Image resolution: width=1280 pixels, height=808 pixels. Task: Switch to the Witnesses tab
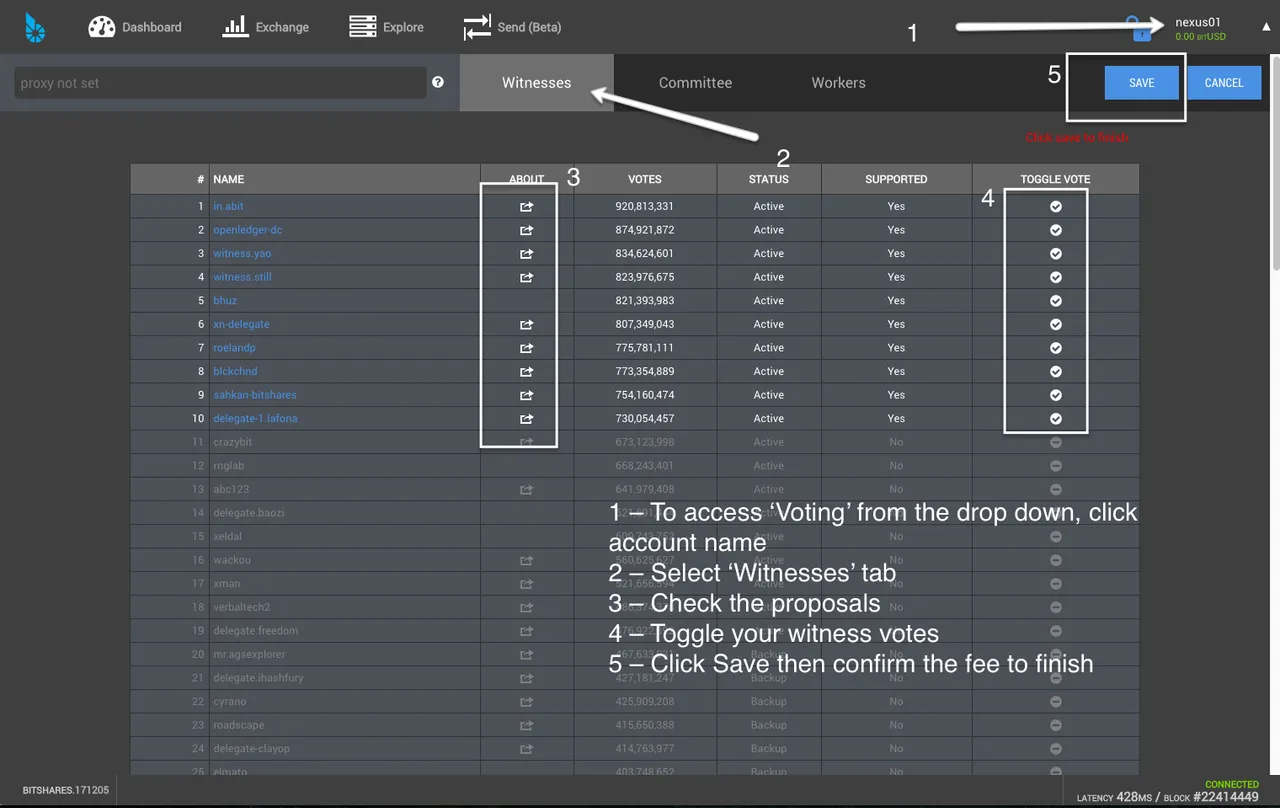(x=537, y=83)
